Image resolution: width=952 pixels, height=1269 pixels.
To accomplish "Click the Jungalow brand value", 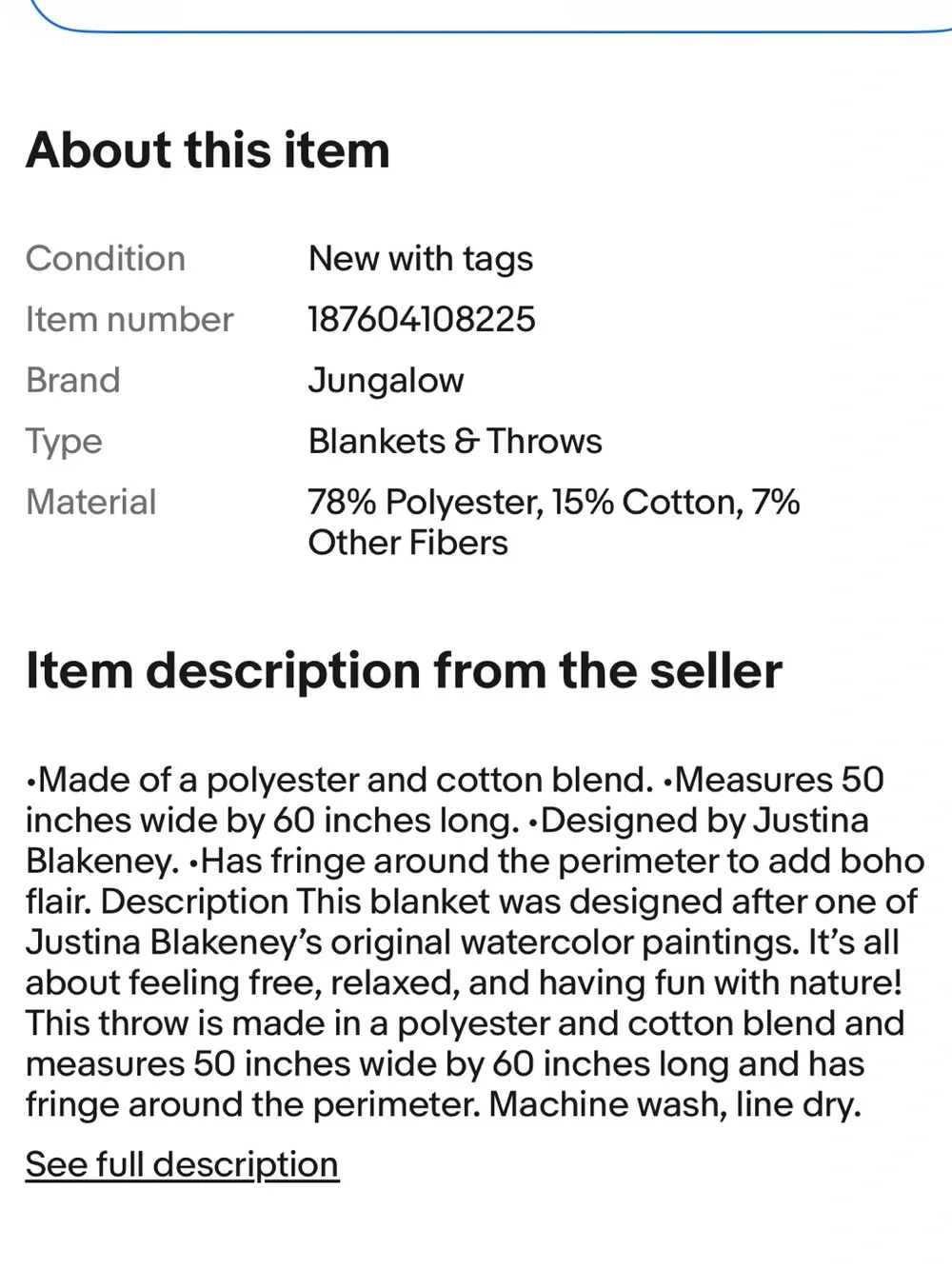I will [386, 381].
